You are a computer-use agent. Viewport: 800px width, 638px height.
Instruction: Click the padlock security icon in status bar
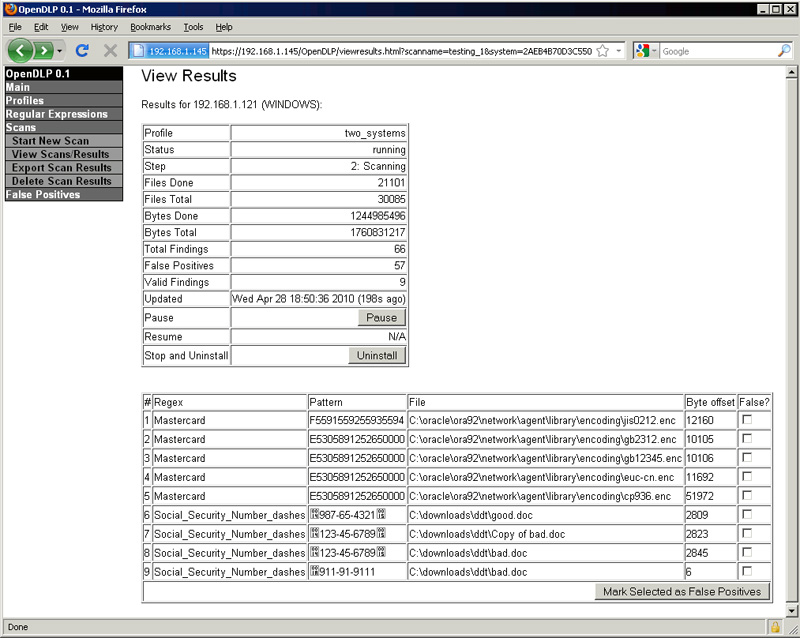pos(775,627)
